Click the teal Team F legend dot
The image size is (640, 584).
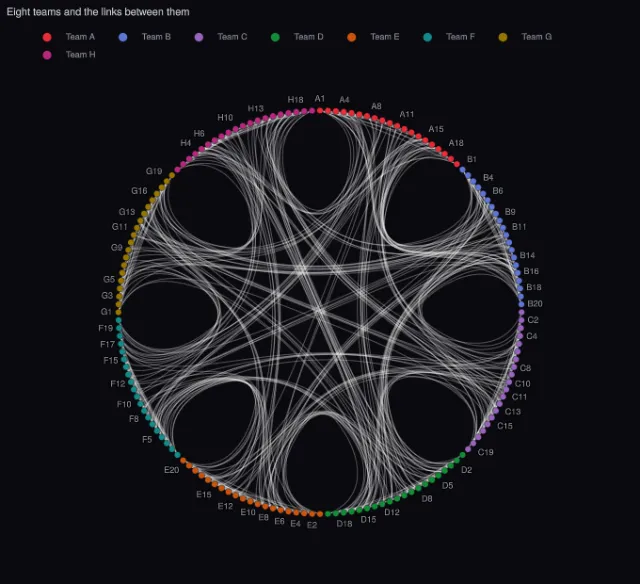pos(427,37)
